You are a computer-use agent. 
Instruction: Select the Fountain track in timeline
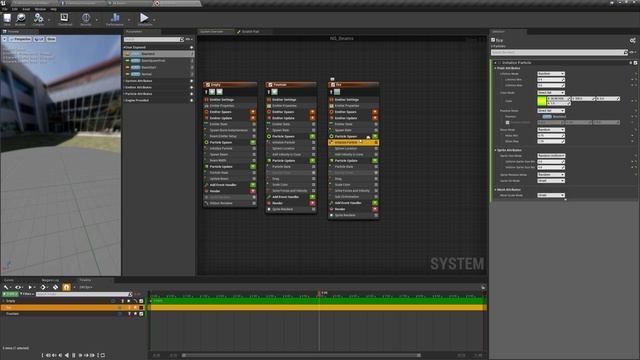(x=72, y=314)
